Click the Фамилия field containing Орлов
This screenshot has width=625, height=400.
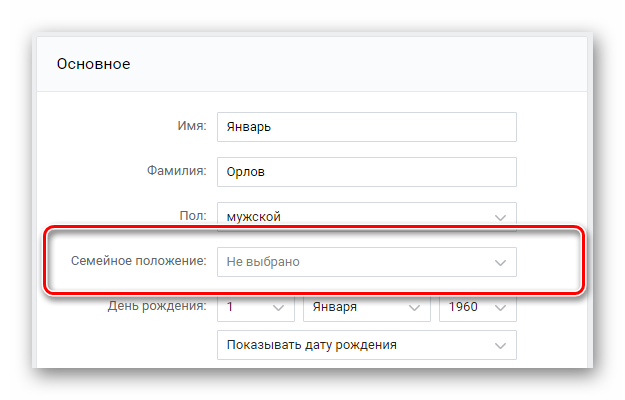point(367,172)
